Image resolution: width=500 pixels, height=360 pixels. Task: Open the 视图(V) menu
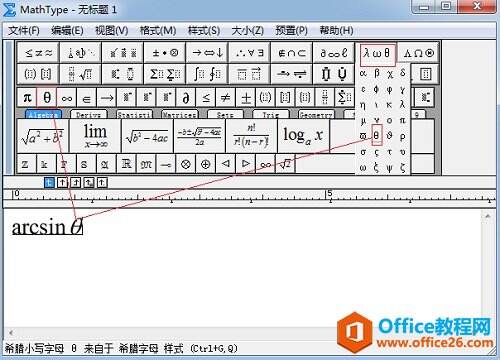tap(111, 31)
